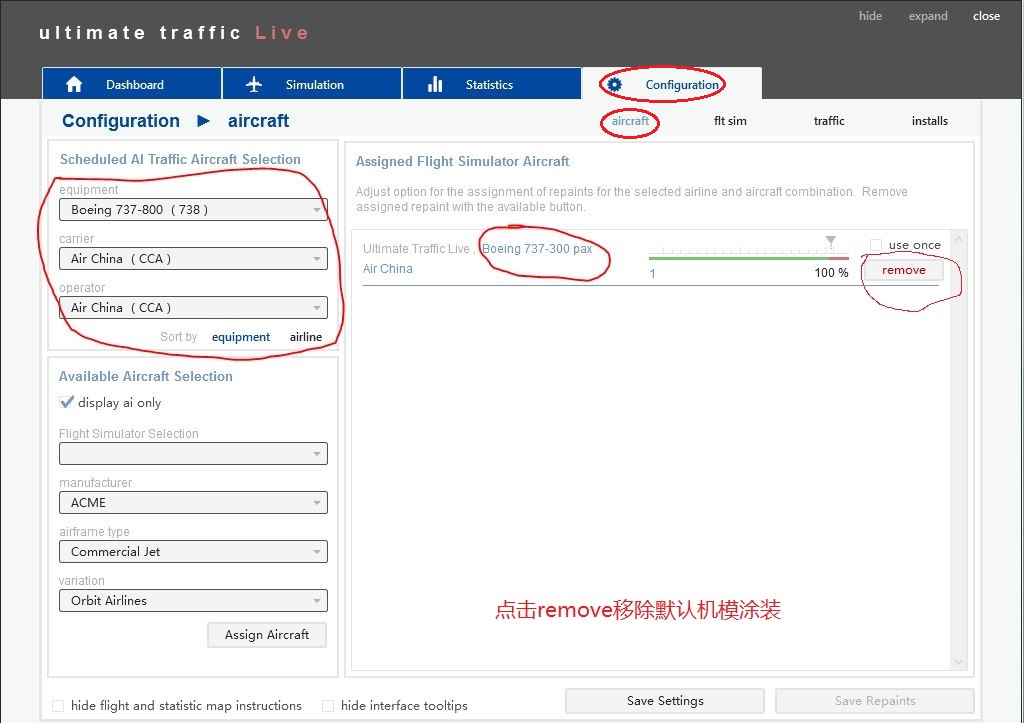Click the Statistics bar chart icon

coord(435,84)
